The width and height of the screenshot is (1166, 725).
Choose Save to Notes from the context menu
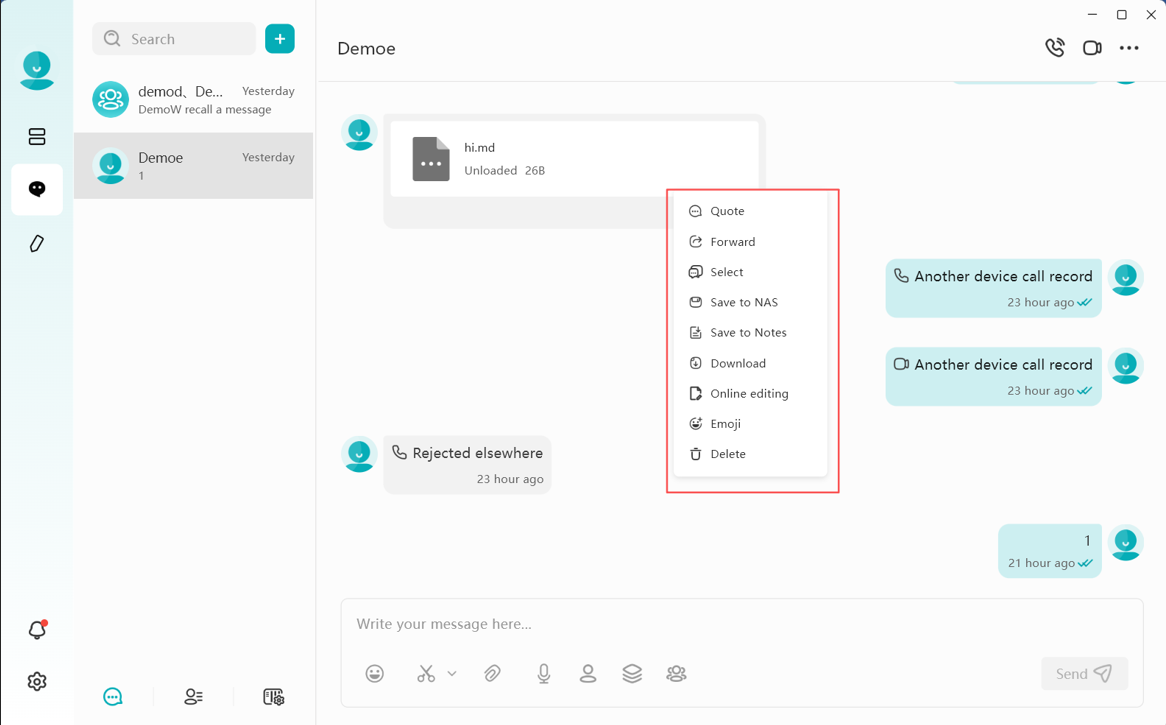coord(750,332)
